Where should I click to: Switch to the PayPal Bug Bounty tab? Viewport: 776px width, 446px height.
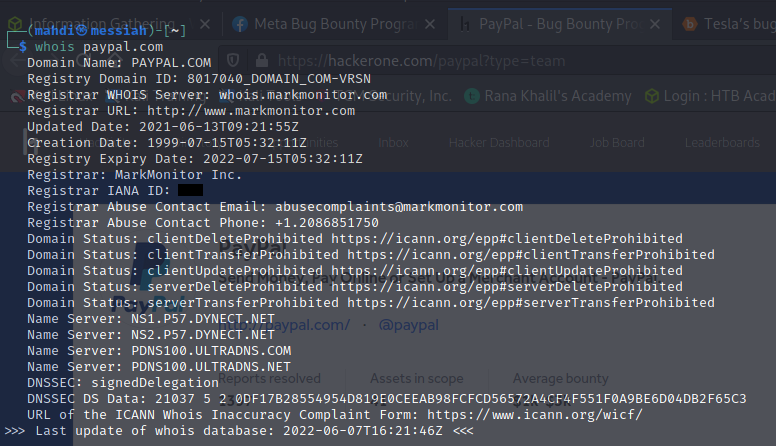pos(560,24)
